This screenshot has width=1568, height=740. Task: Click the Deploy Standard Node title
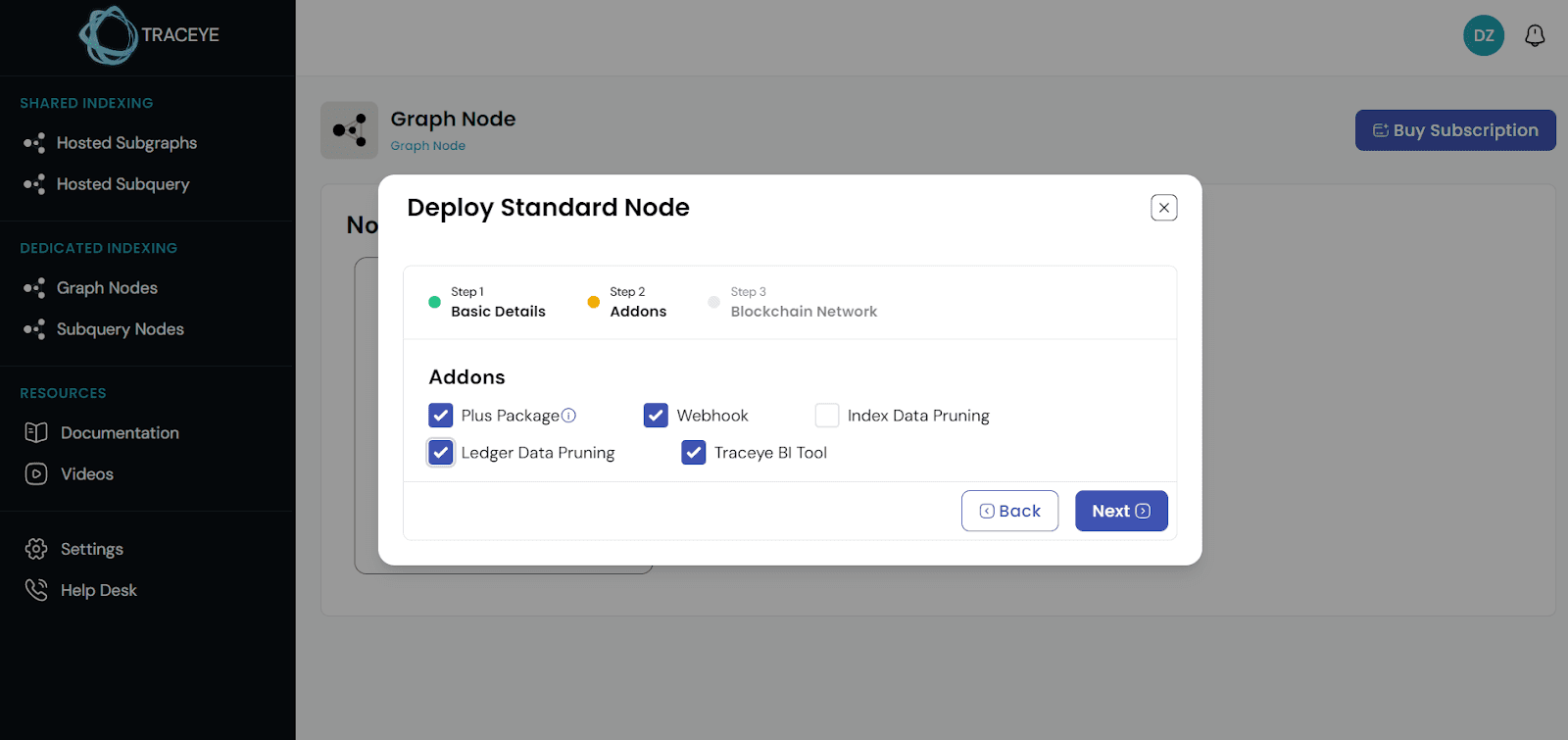point(548,208)
